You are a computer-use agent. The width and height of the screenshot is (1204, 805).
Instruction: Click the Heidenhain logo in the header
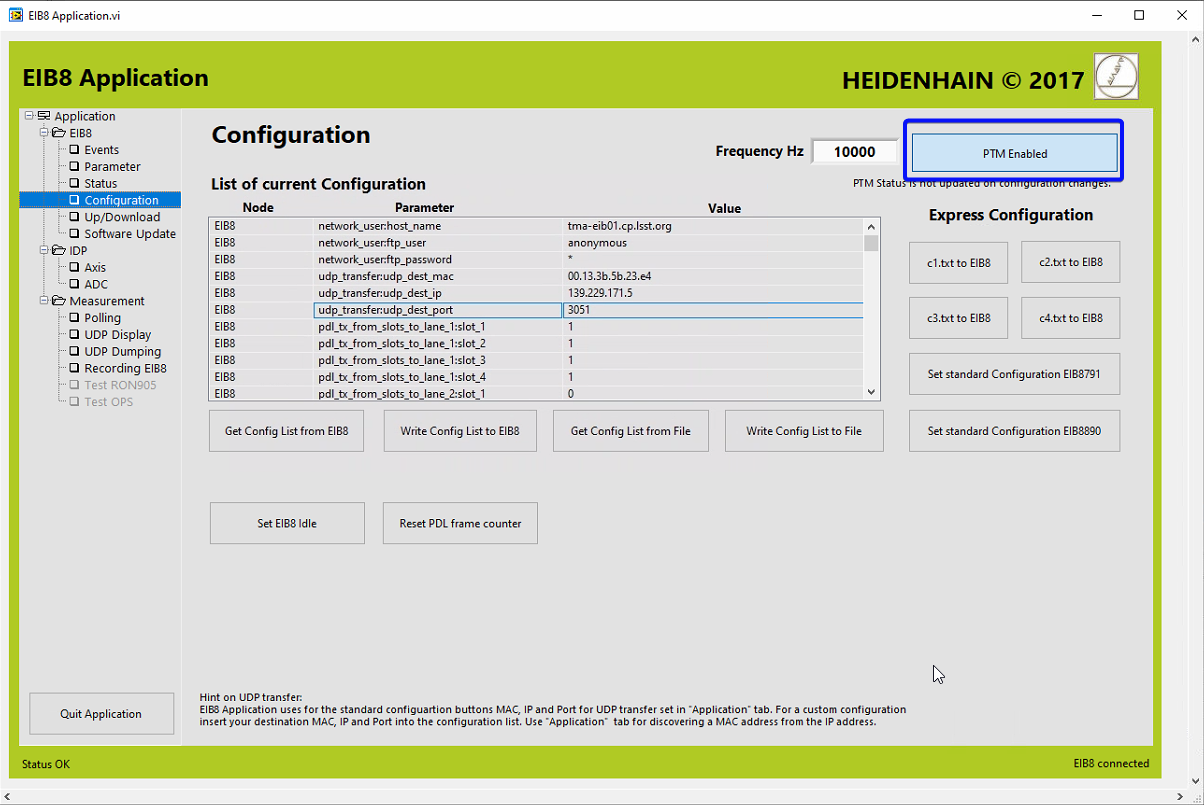coord(1116,76)
